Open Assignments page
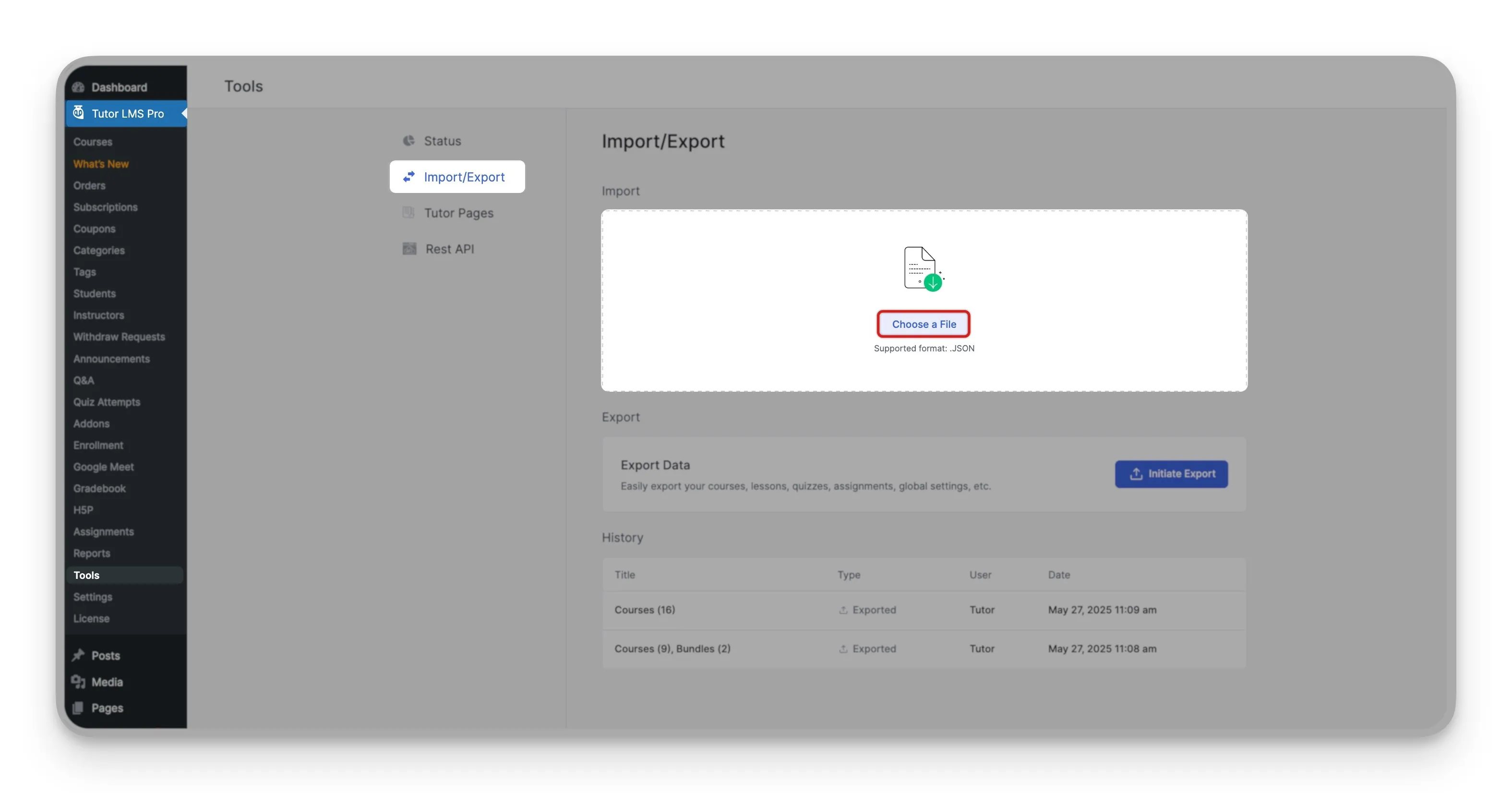This screenshot has height=793, width=1512. click(x=103, y=532)
